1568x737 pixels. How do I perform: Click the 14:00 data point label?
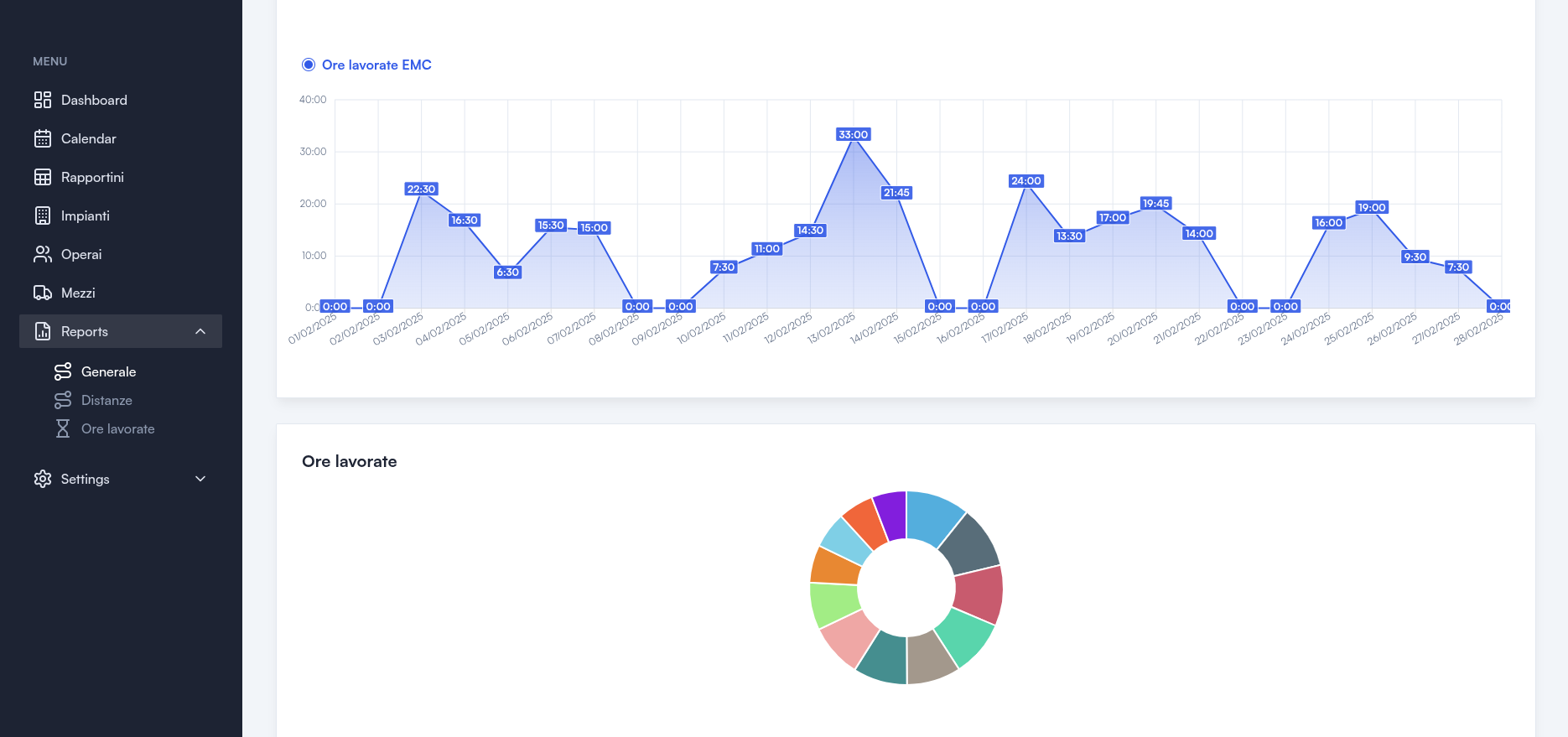pos(1199,233)
